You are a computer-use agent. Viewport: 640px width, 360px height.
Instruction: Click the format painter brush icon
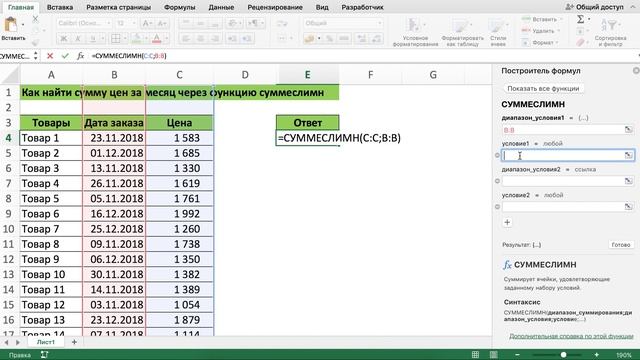pos(36,42)
